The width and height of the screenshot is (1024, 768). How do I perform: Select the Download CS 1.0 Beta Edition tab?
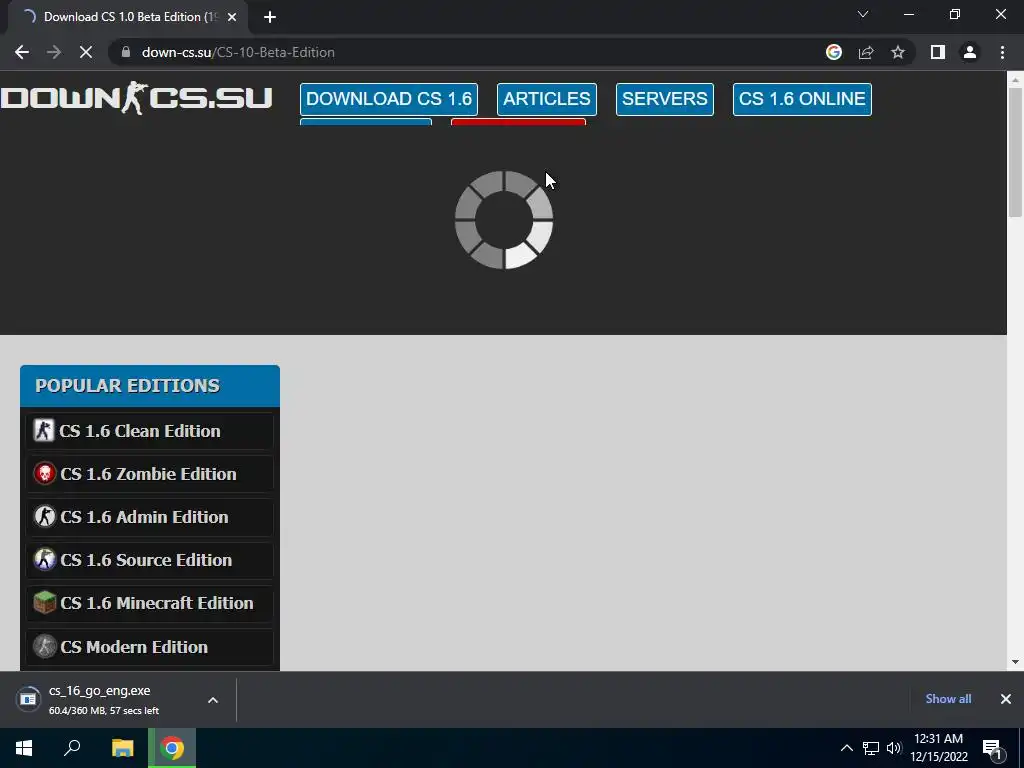(x=127, y=17)
